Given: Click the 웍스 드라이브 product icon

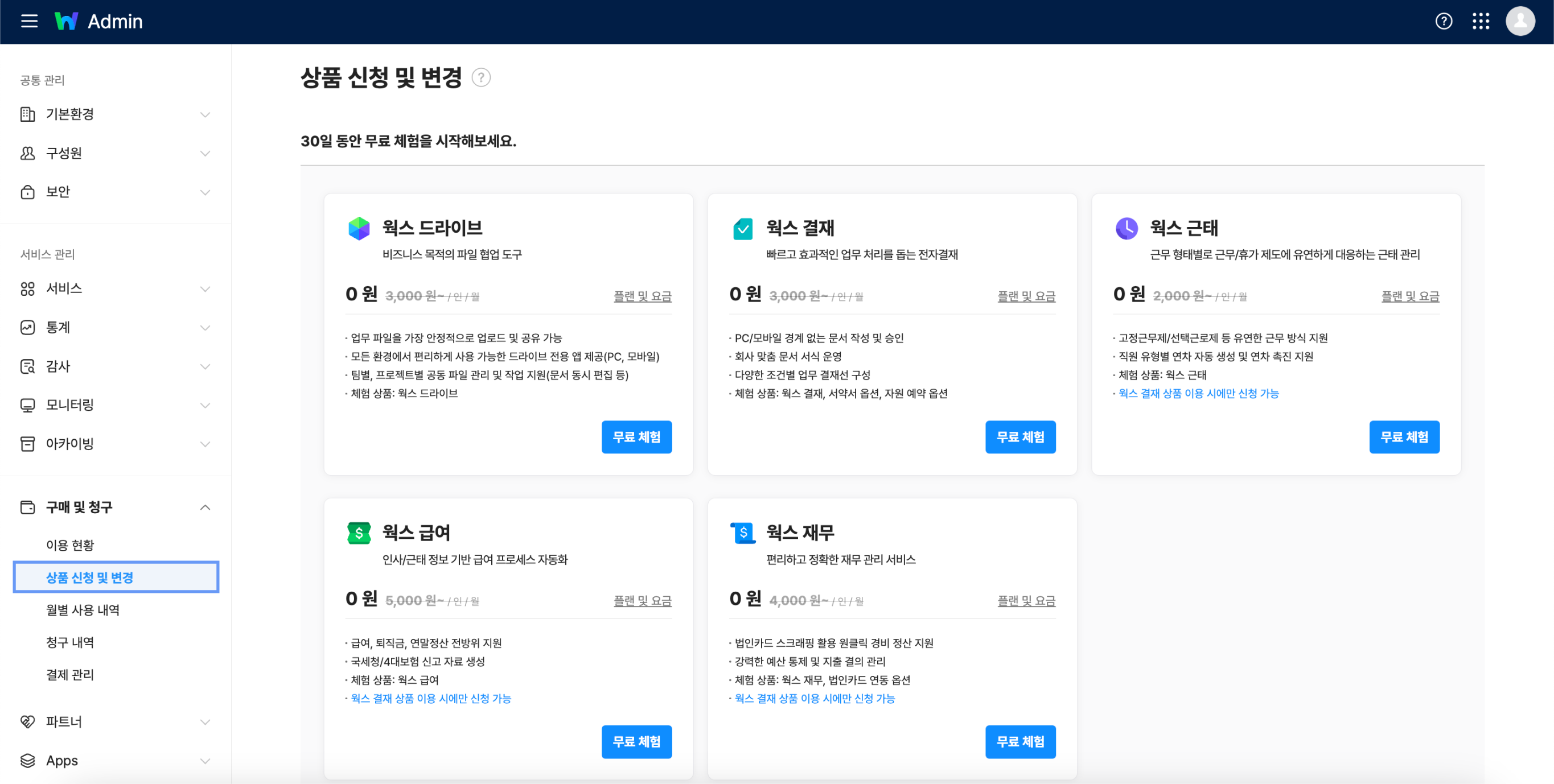Looking at the screenshot, I should point(359,228).
